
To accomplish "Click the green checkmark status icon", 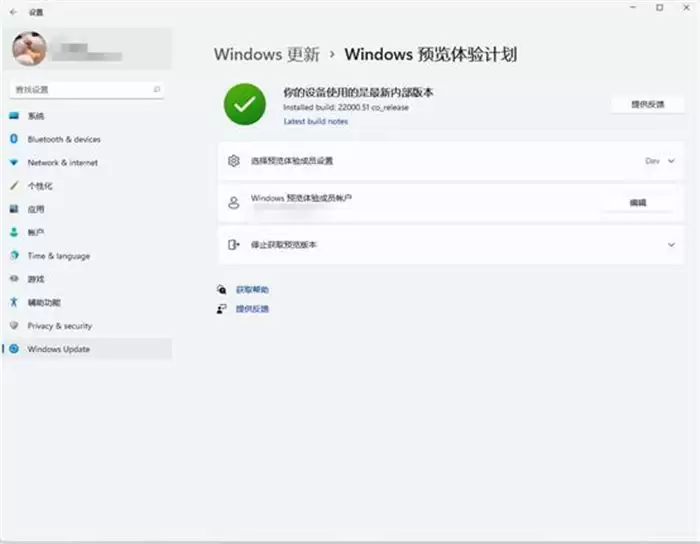I will pos(245,104).
